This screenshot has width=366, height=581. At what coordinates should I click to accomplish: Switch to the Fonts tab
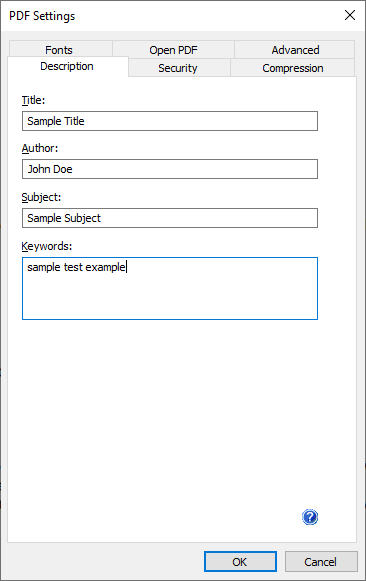[x=59, y=50]
